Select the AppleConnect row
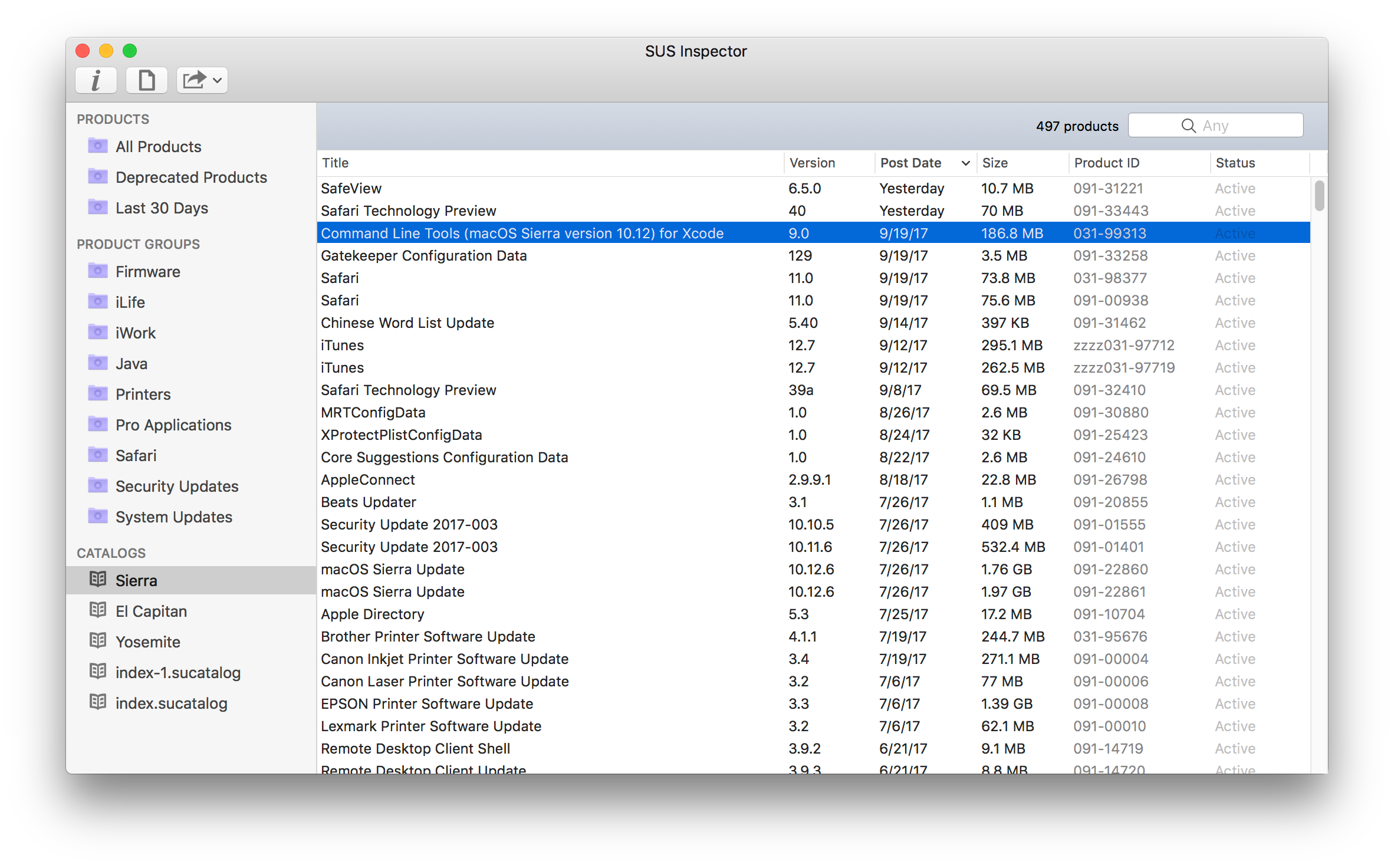Viewport: 1394px width, 868px height. click(x=813, y=479)
